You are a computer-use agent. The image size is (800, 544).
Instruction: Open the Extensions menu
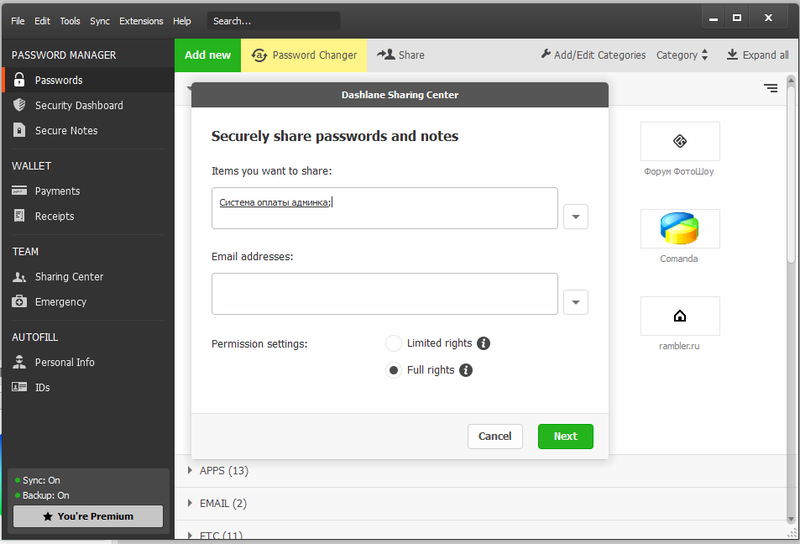[x=141, y=21]
